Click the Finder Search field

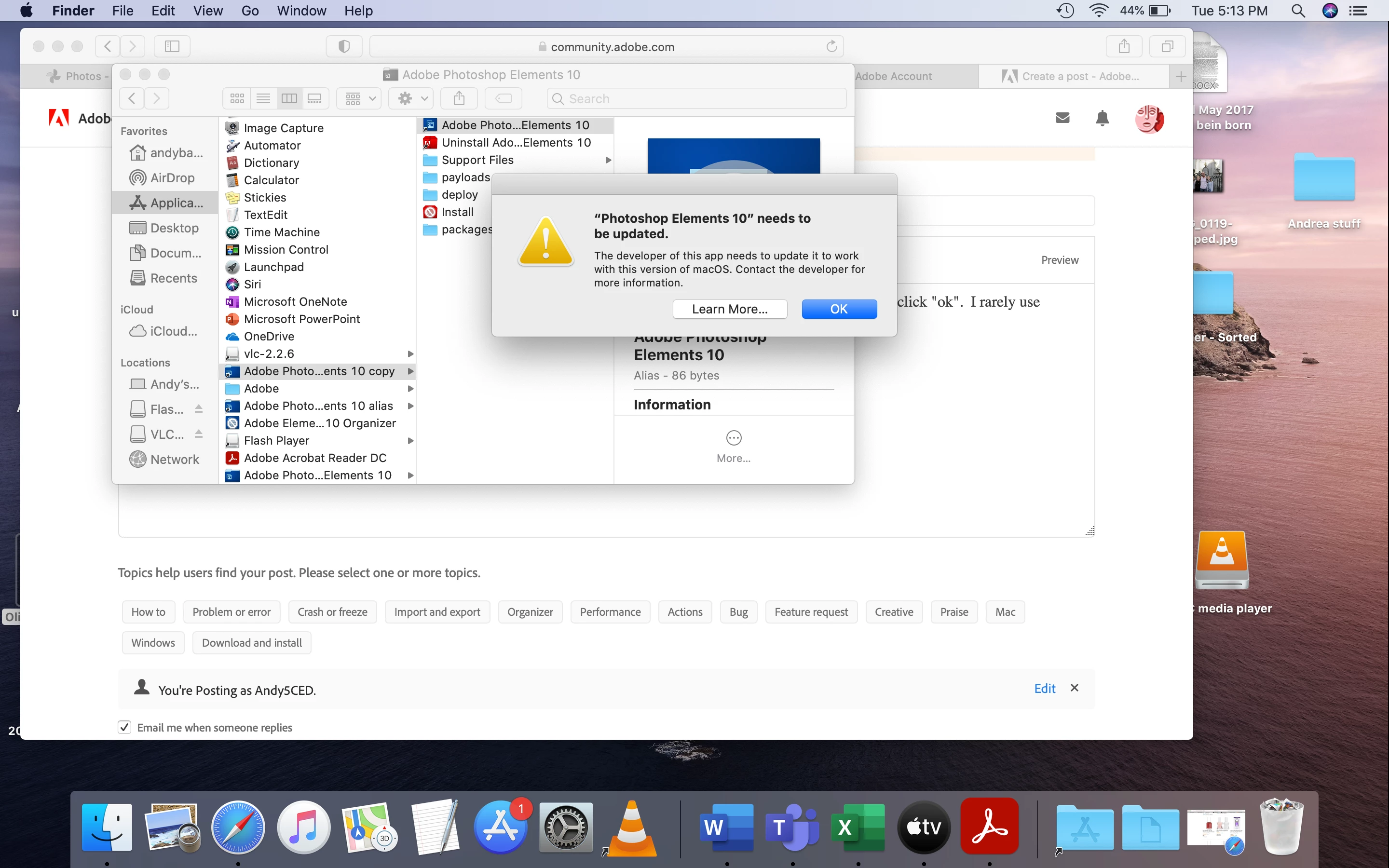696,99
